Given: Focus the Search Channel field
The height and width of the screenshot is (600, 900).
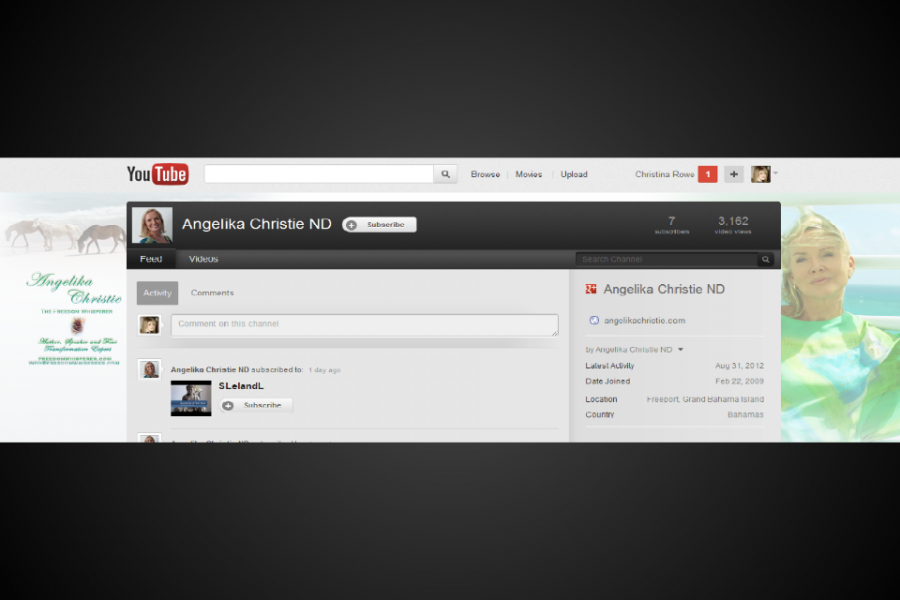Looking at the screenshot, I should coord(667,260).
